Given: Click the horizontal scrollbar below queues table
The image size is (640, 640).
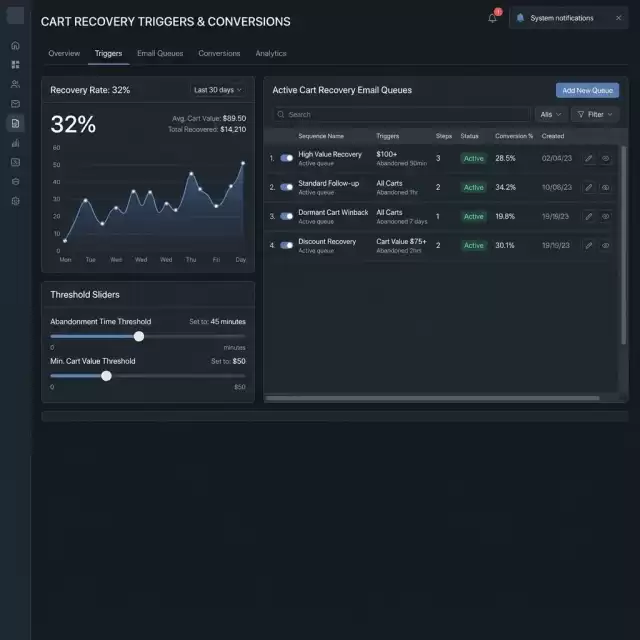Looking at the screenshot, I should coord(432,398).
